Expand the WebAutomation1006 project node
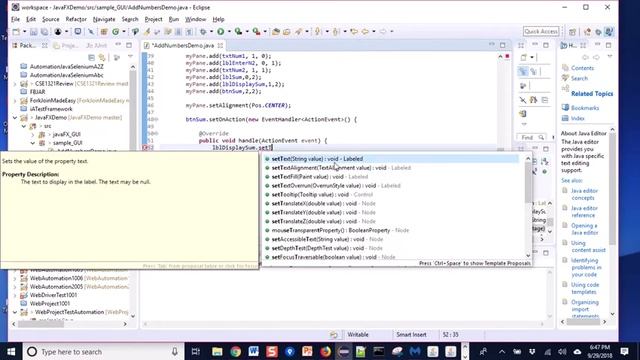The image size is (640, 360). pyautogui.click(x=15, y=278)
